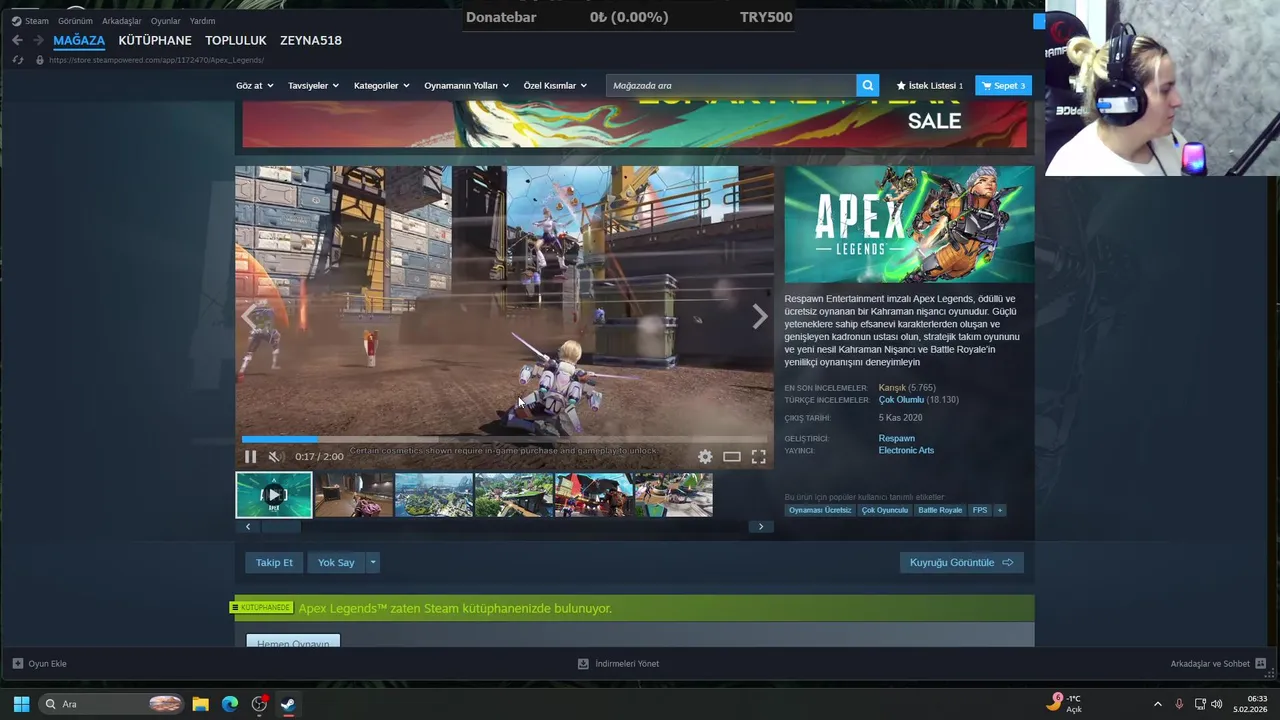1280x720 pixels.
Task: Toggle theater mode on the trailer
Action: pos(732,456)
